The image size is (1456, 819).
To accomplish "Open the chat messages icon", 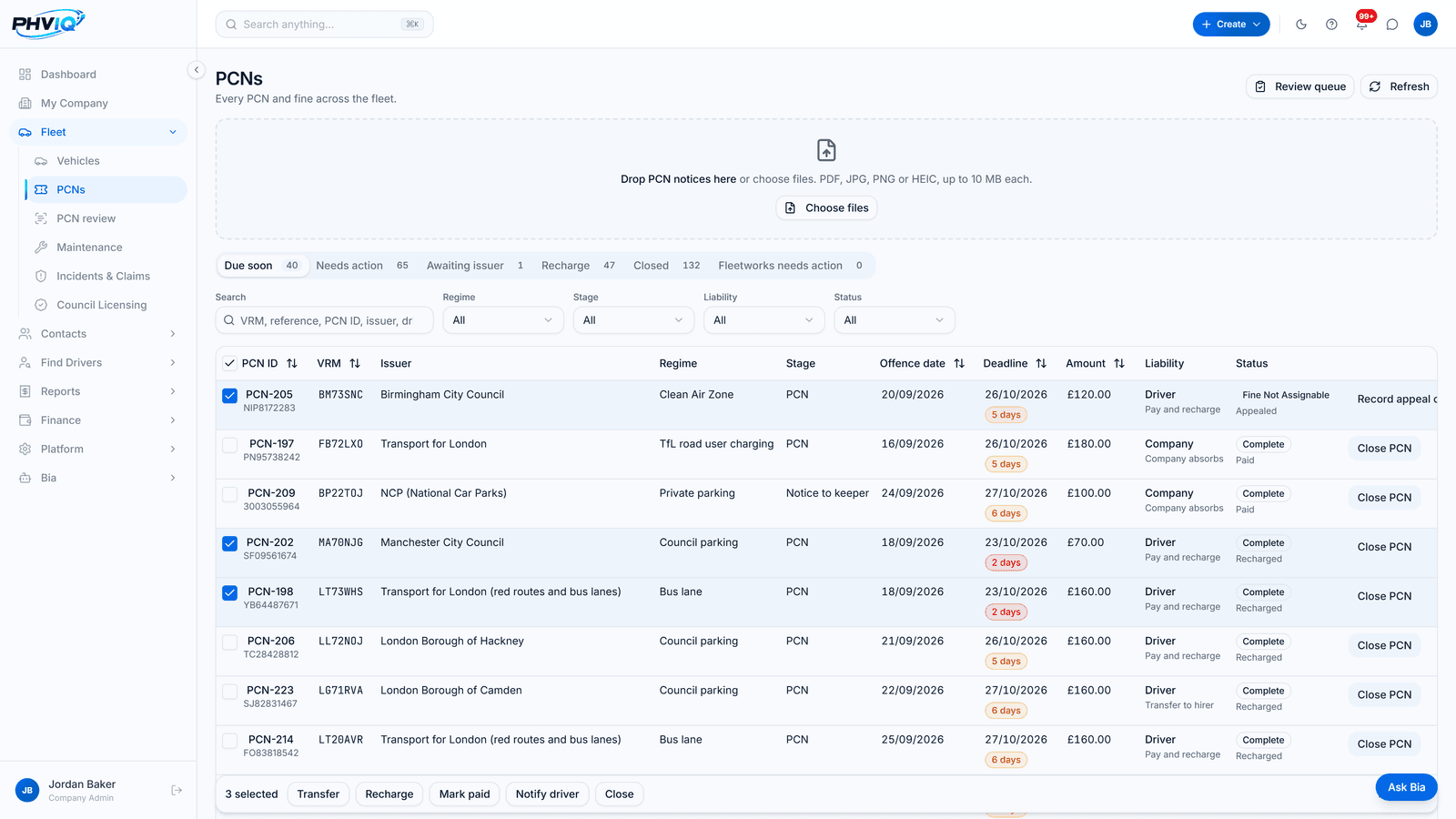I will [1392, 25].
